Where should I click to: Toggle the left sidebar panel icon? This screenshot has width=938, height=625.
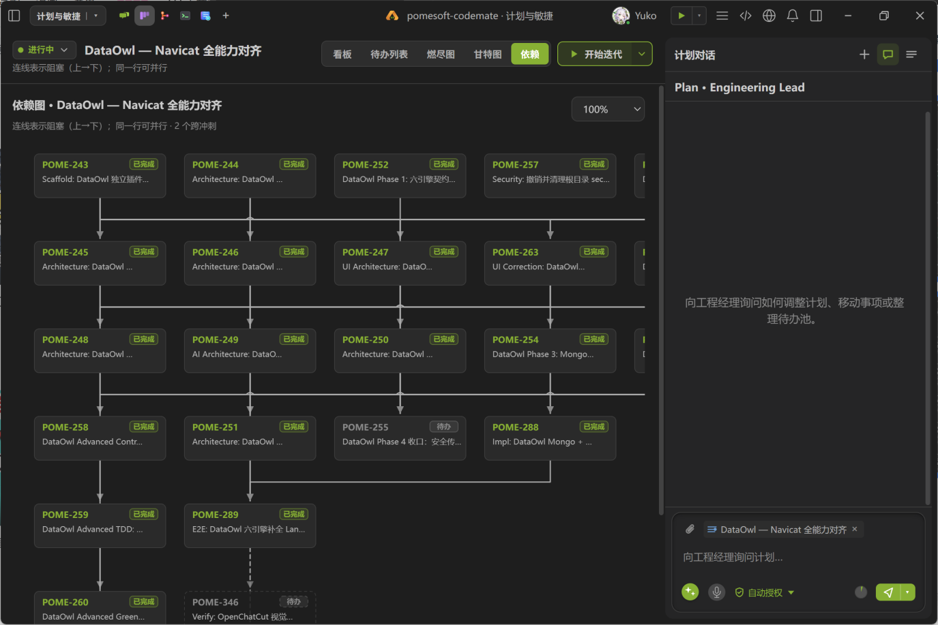(14, 16)
